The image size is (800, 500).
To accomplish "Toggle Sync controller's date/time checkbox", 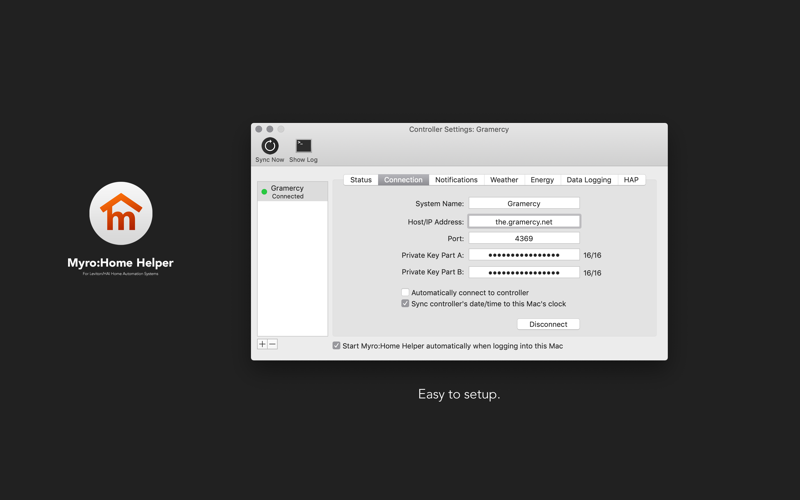I will [405, 304].
